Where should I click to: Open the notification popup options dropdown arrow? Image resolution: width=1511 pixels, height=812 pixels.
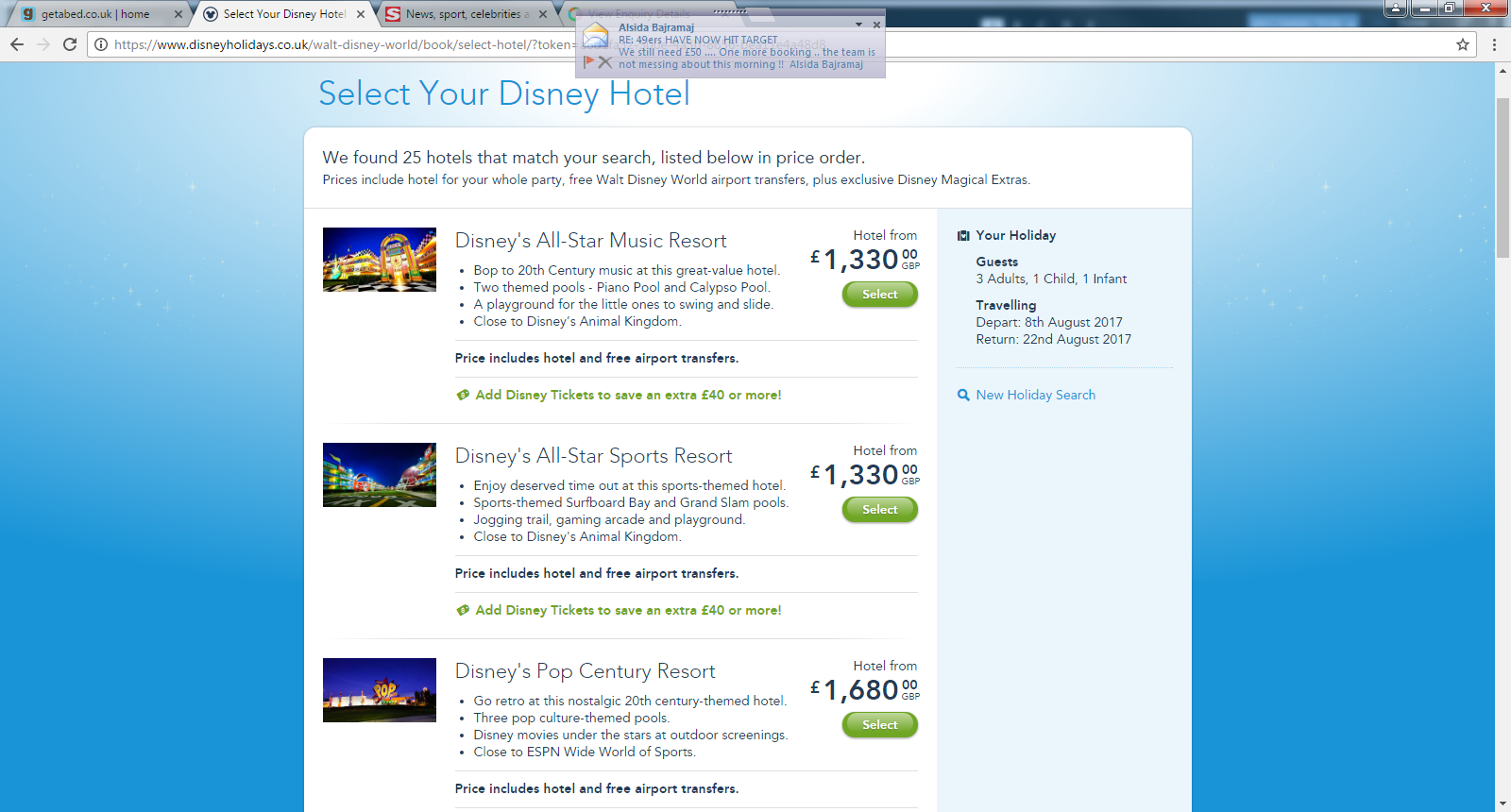pos(858,25)
